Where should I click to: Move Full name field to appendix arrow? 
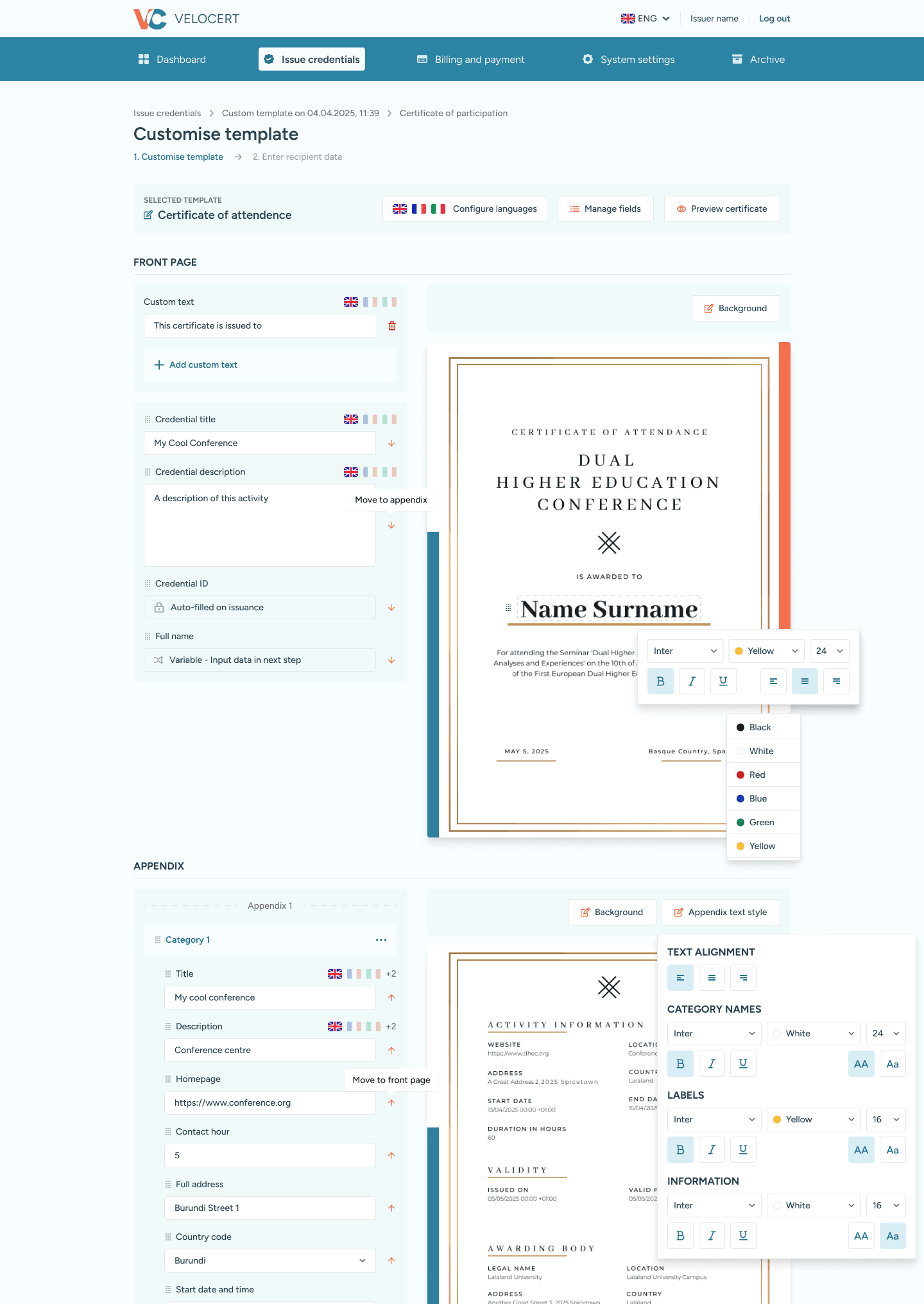(391, 660)
